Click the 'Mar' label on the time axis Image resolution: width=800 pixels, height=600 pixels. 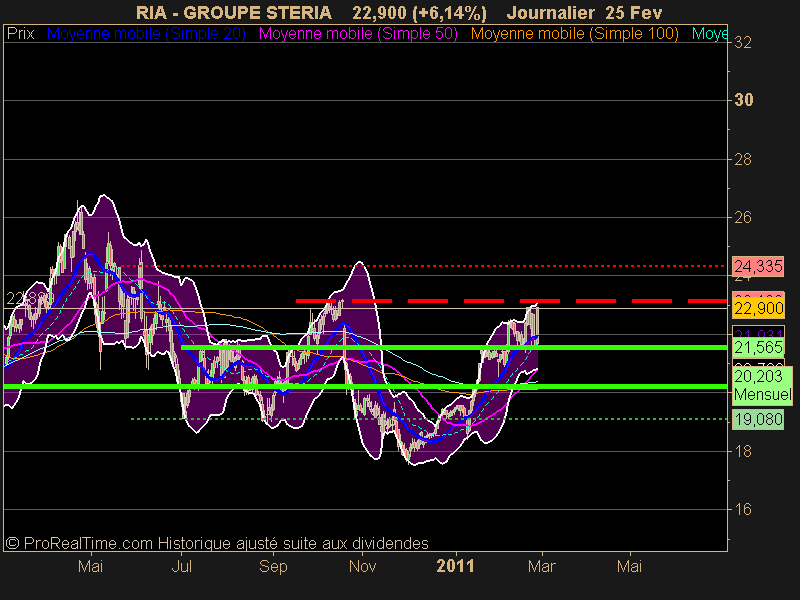pyautogui.click(x=542, y=566)
